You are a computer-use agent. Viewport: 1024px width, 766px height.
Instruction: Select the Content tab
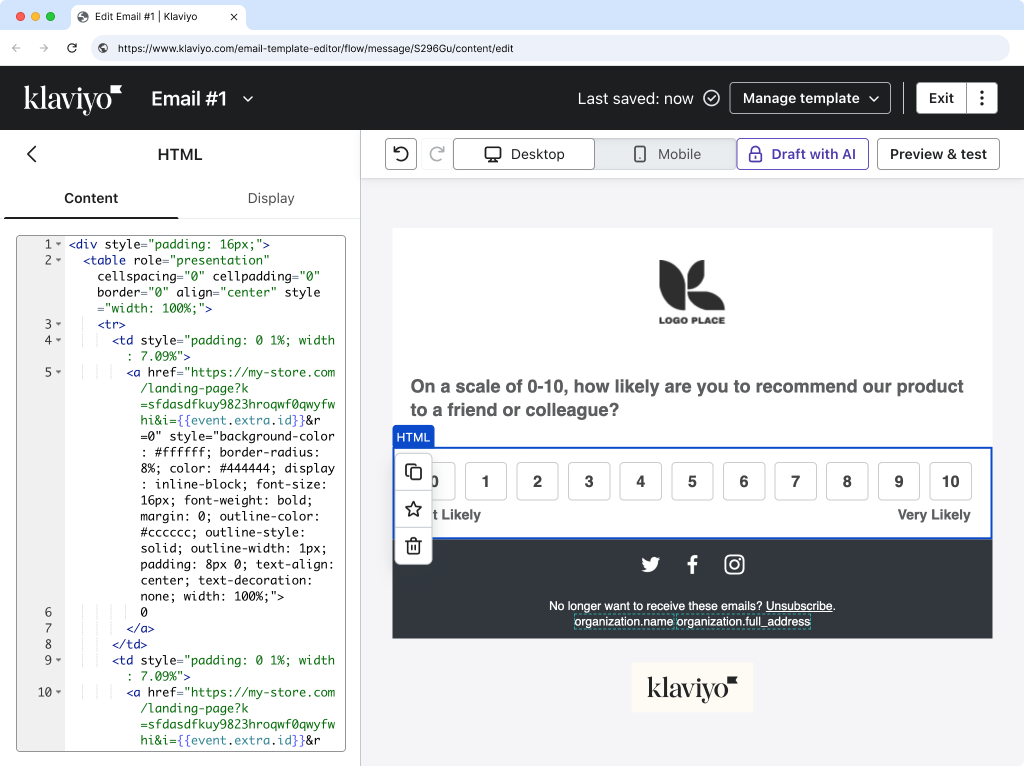coord(91,198)
